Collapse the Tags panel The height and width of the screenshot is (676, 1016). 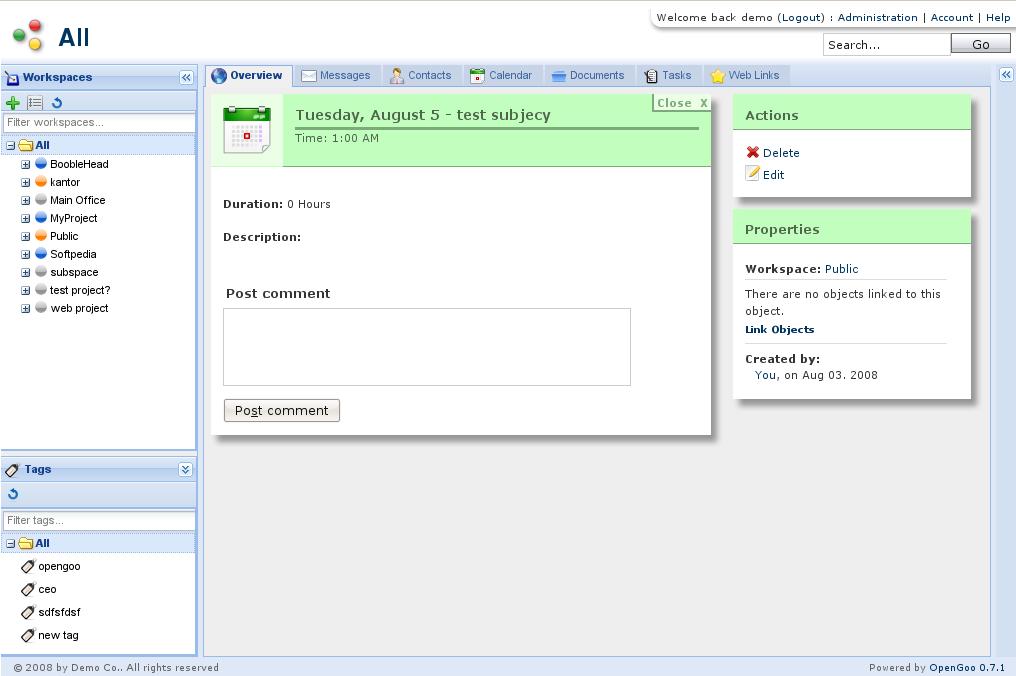click(x=185, y=469)
